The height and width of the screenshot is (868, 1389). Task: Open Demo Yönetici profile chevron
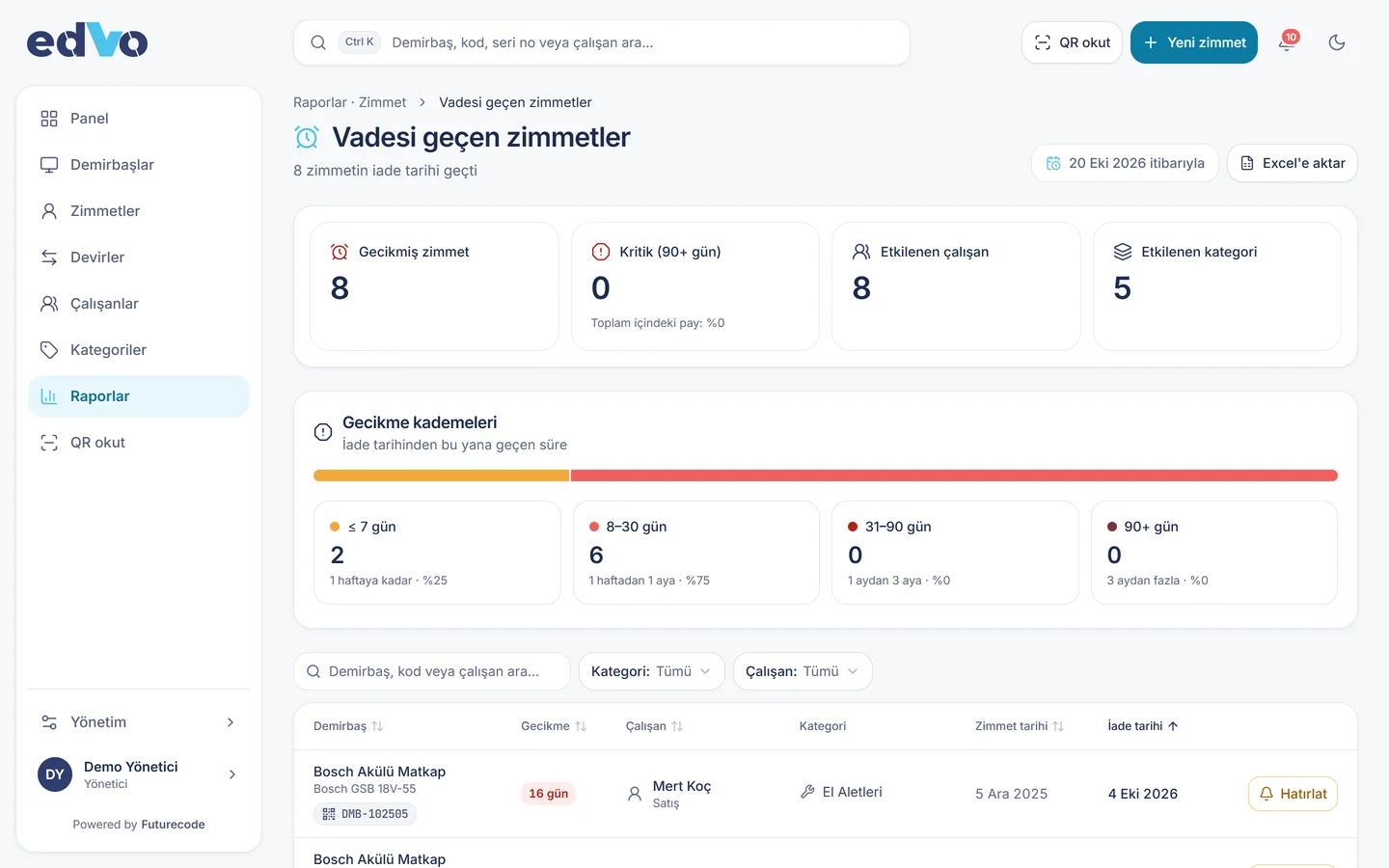pos(232,774)
